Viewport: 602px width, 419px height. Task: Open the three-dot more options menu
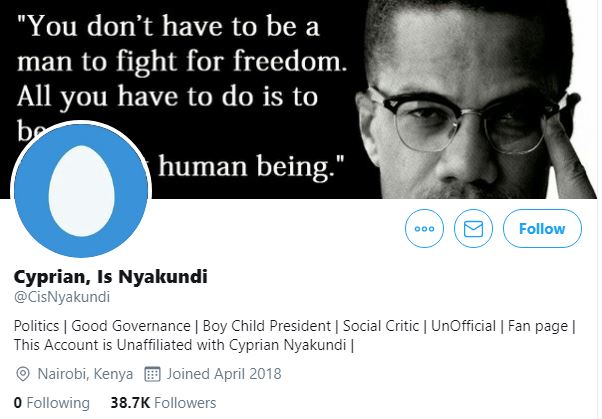424,229
